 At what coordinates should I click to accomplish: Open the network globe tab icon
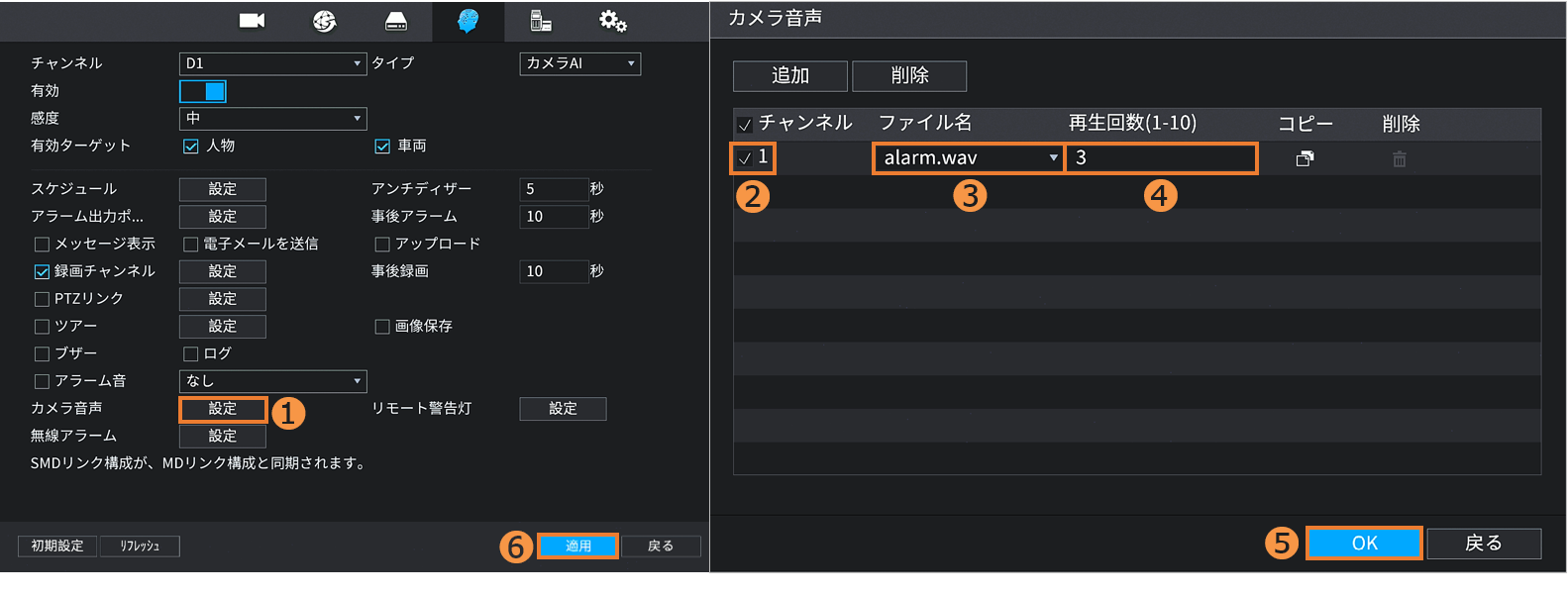tap(324, 21)
